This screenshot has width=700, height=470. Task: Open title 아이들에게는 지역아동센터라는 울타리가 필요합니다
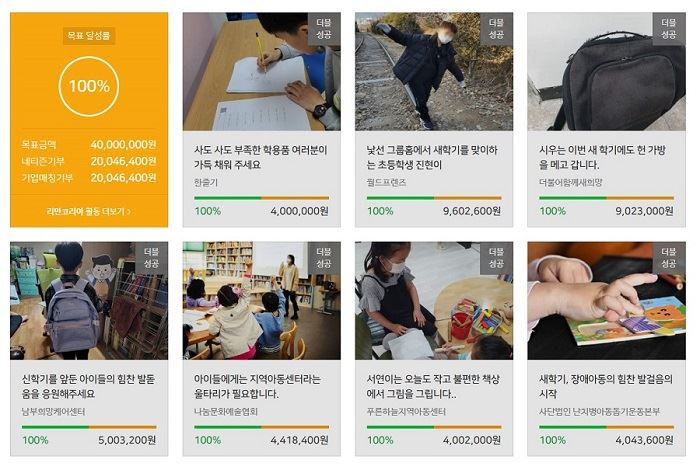tap(257, 387)
